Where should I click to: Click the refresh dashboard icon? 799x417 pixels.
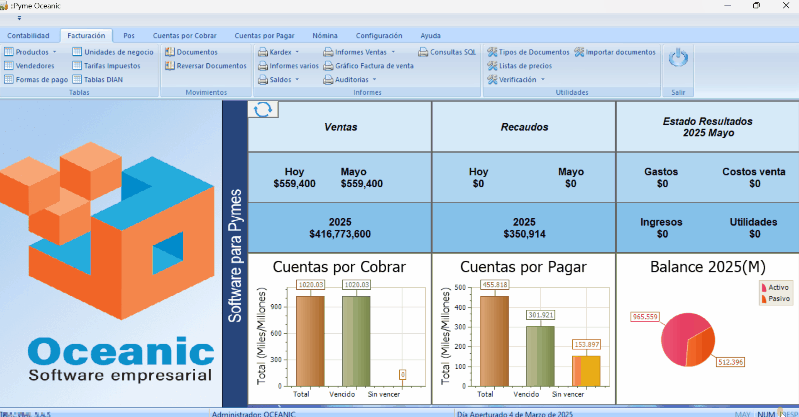[x=263, y=110]
